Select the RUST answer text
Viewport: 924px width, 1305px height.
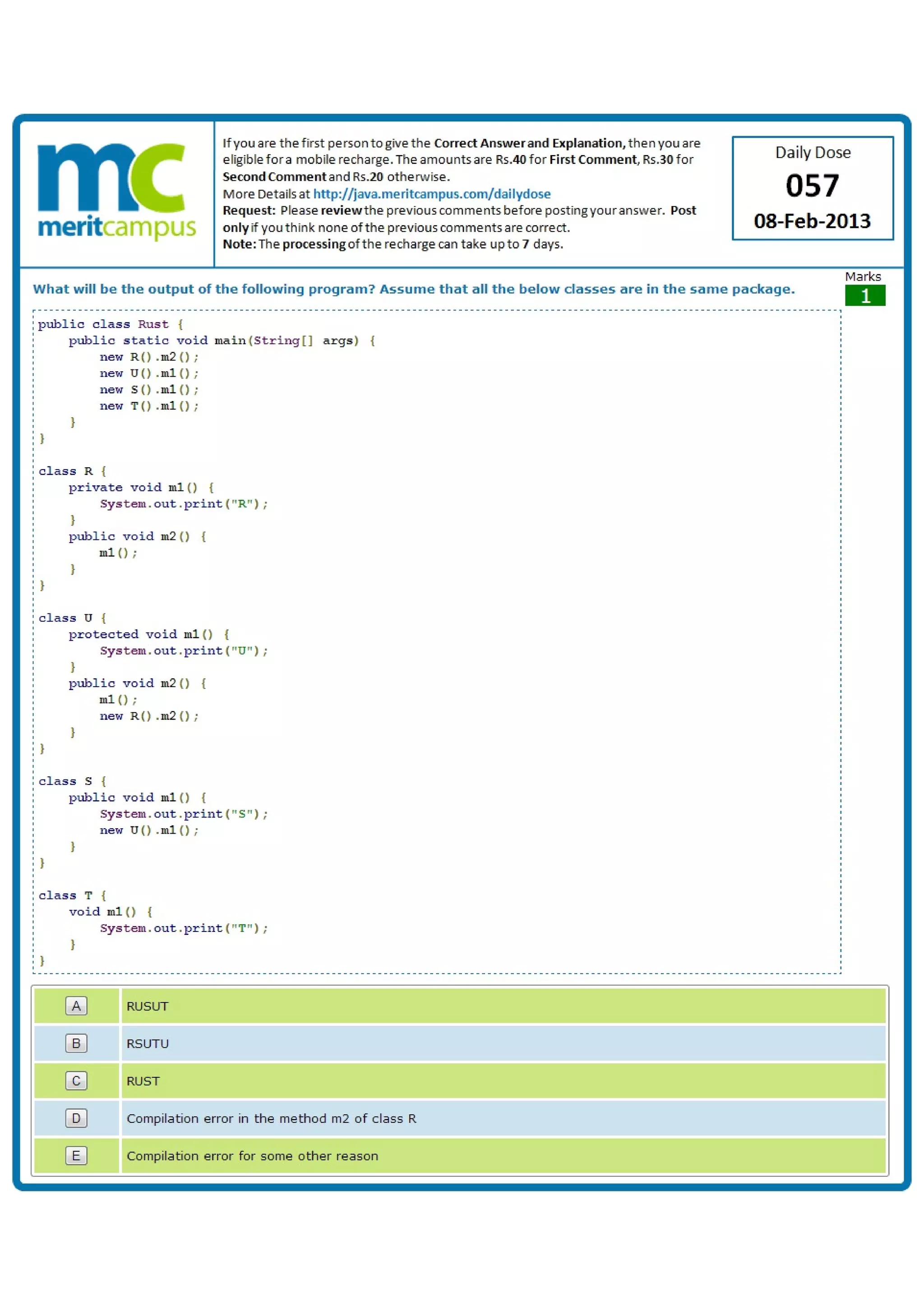pos(143,1081)
